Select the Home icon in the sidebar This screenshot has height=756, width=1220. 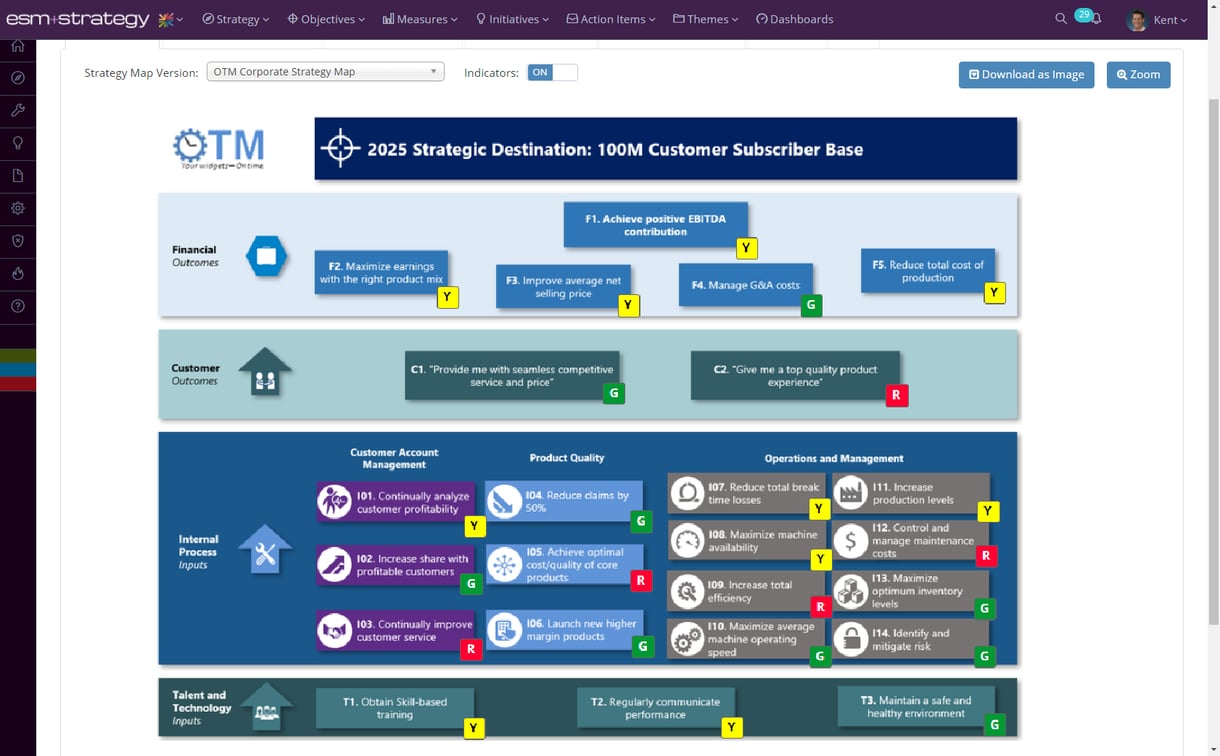point(17,45)
